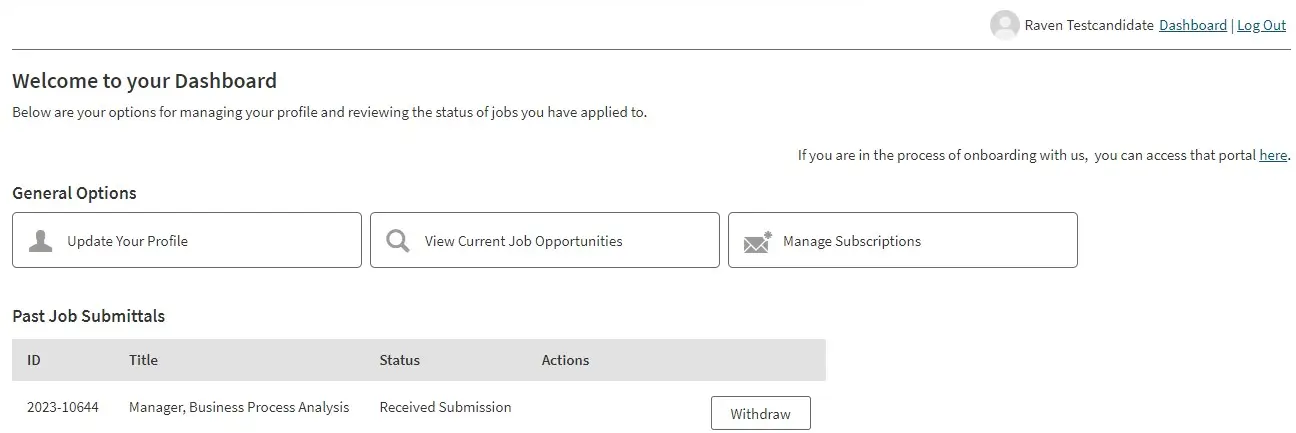The width and height of the screenshot is (1296, 433).
Task: Click the ID column header
Action: tap(34, 360)
